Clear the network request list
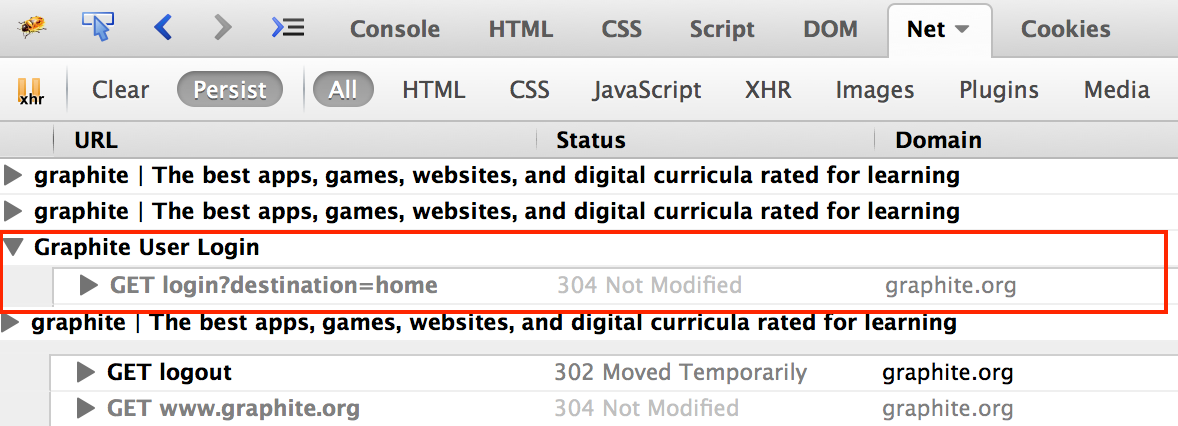Viewport: 1178px width, 426px height. pyautogui.click(x=120, y=90)
